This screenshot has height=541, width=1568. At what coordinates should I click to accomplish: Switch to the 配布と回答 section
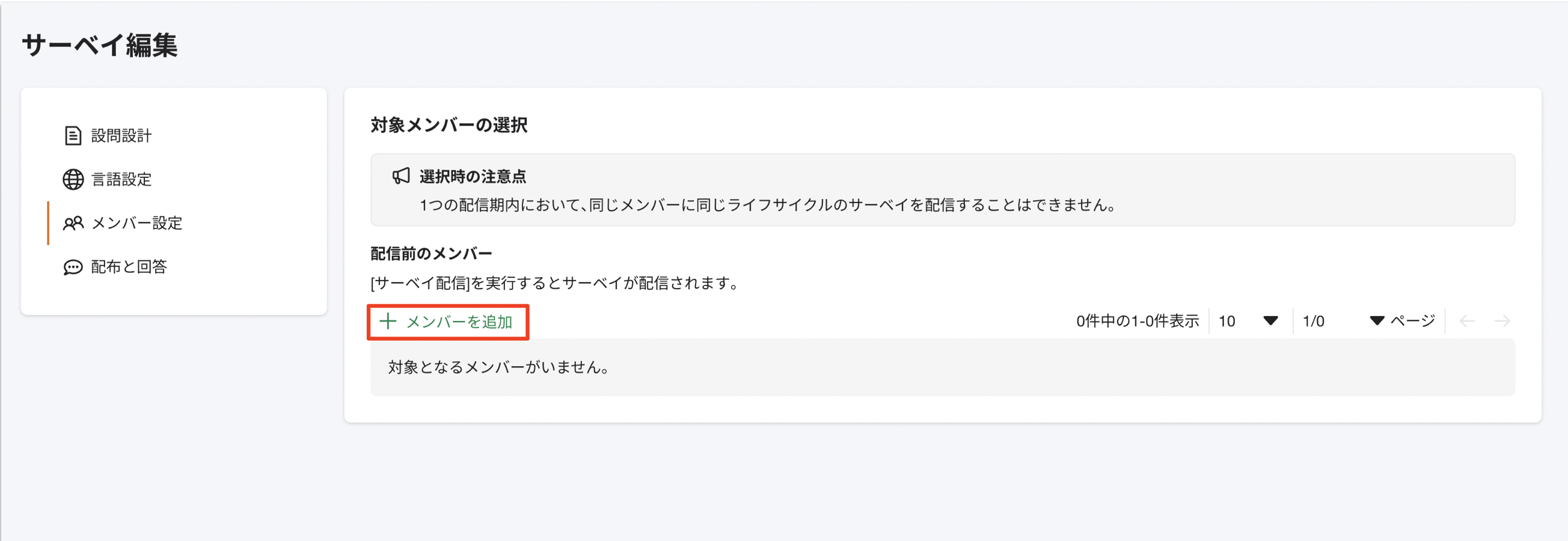pyautogui.click(x=129, y=266)
